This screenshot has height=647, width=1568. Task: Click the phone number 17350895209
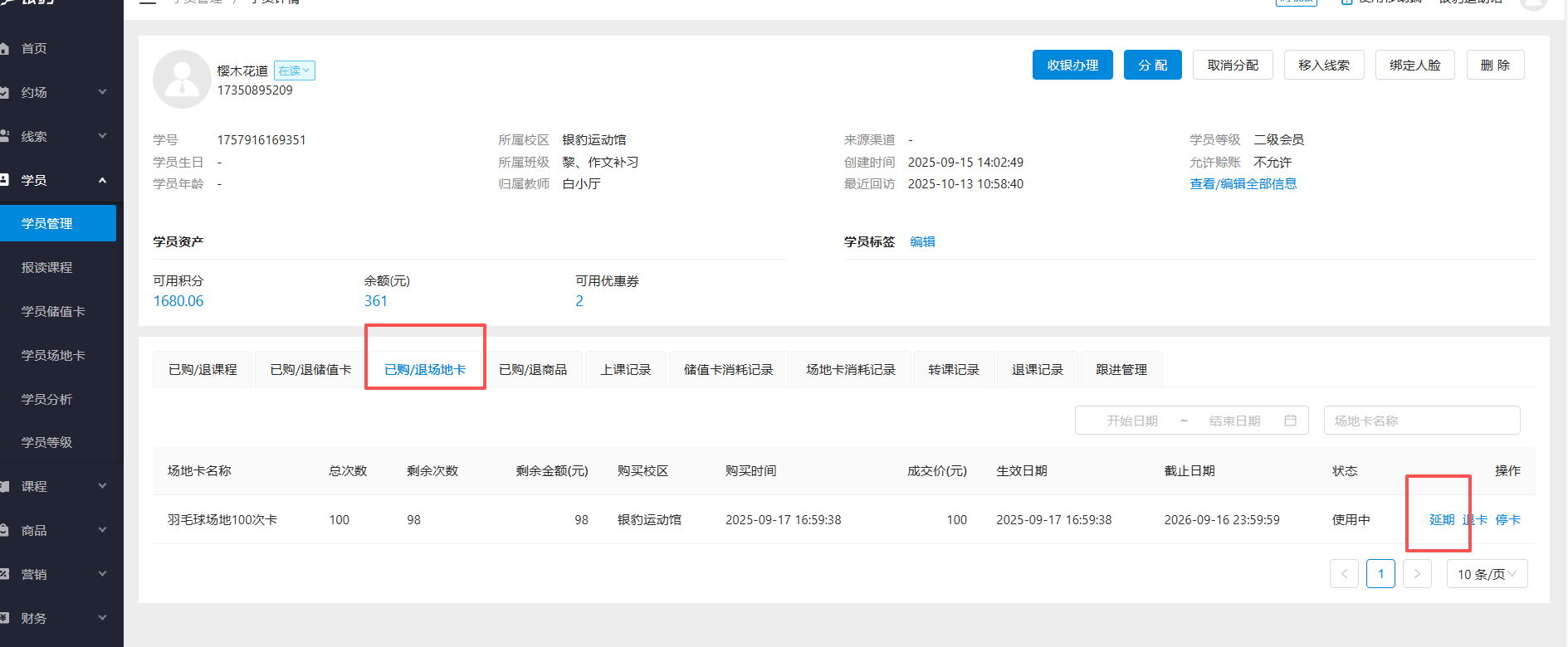255,90
